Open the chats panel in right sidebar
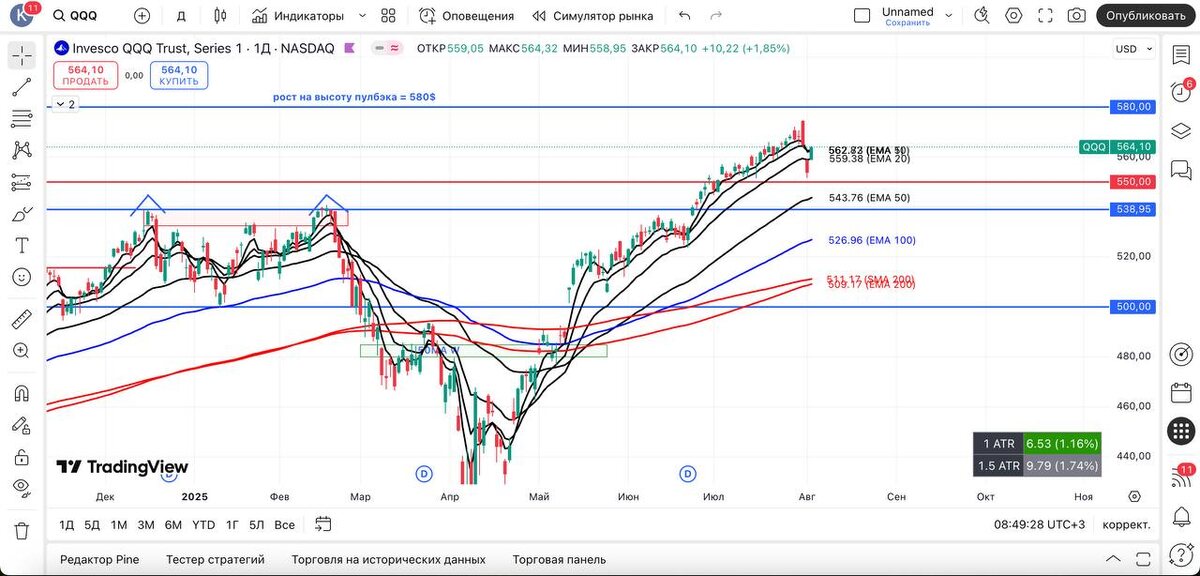 (x=1181, y=169)
